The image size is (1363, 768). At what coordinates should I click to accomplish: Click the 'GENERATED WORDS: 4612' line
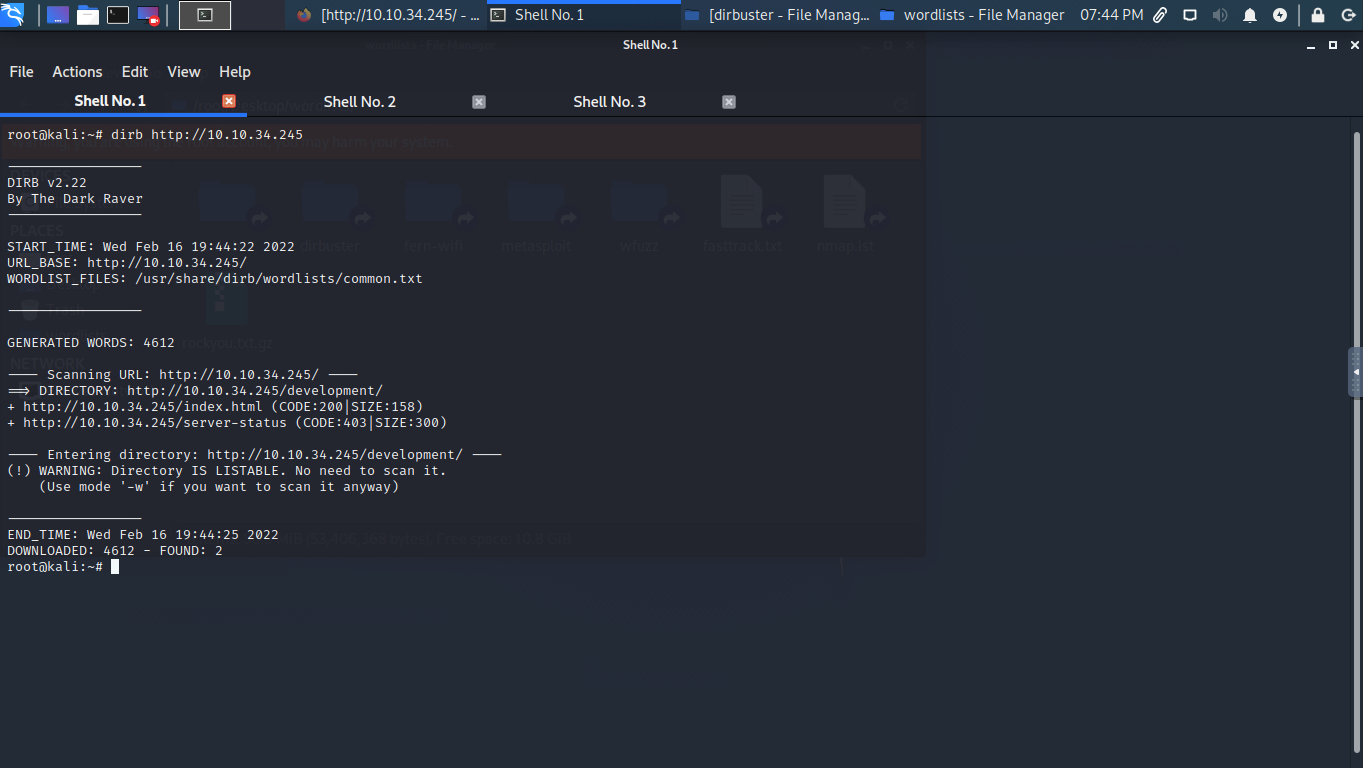click(91, 342)
